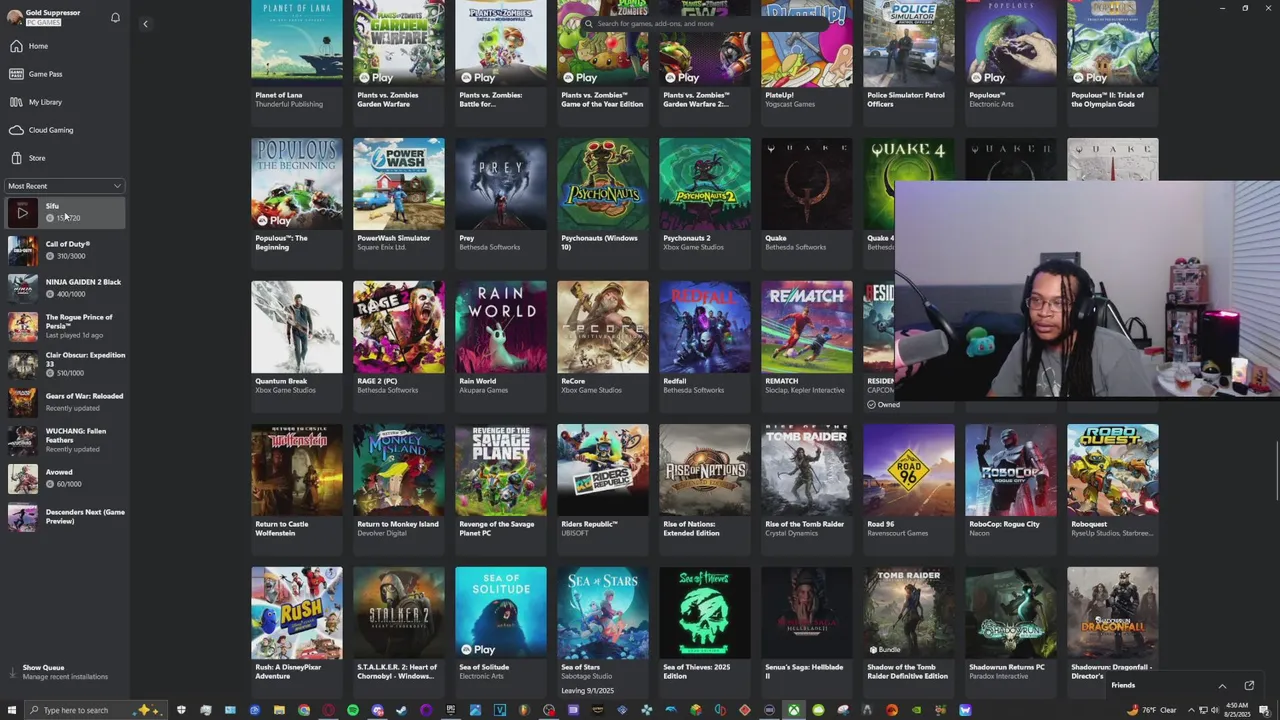Open Steam from the taskbar
The height and width of the screenshot is (720, 1280).
pyautogui.click(x=401, y=710)
